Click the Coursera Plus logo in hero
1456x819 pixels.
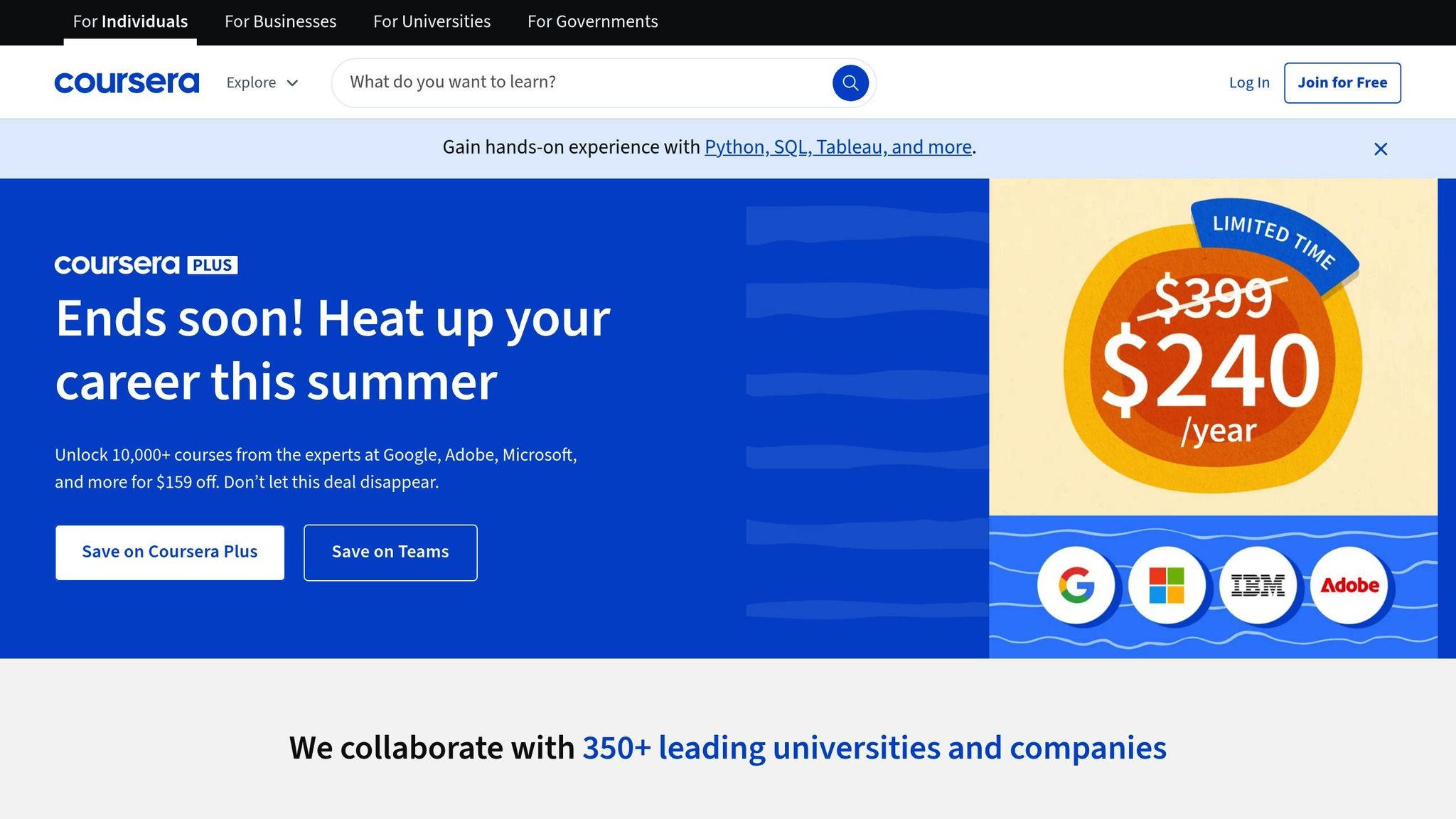pos(146,264)
